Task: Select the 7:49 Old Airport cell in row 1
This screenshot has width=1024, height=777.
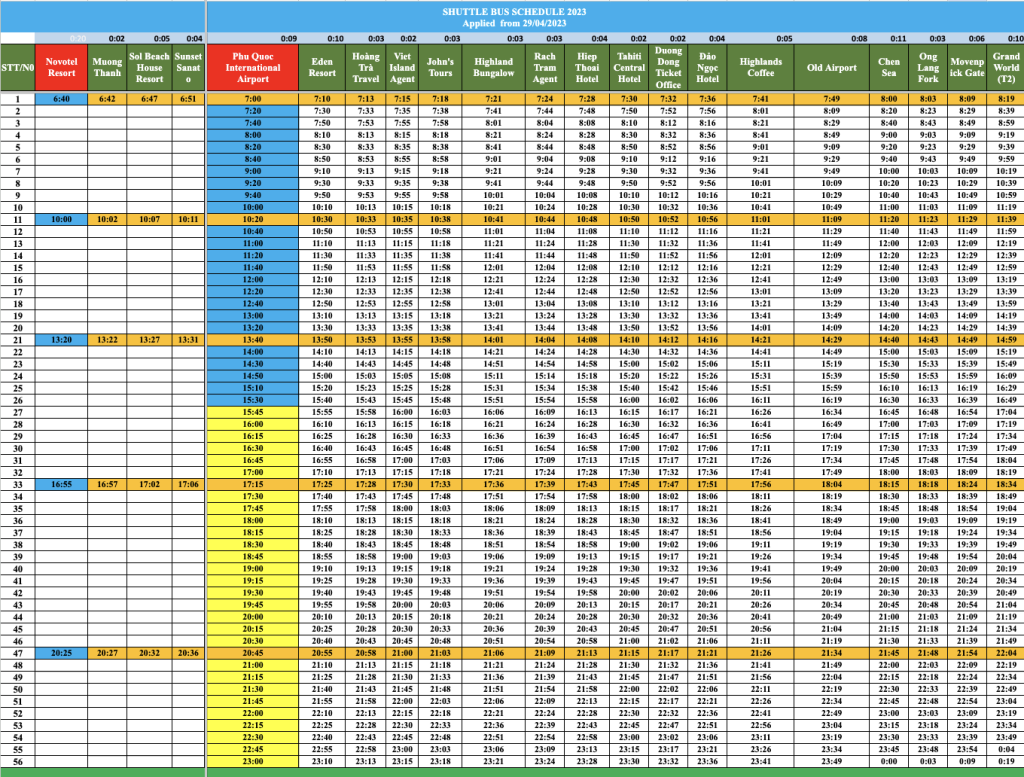Action: [x=831, y=99]
